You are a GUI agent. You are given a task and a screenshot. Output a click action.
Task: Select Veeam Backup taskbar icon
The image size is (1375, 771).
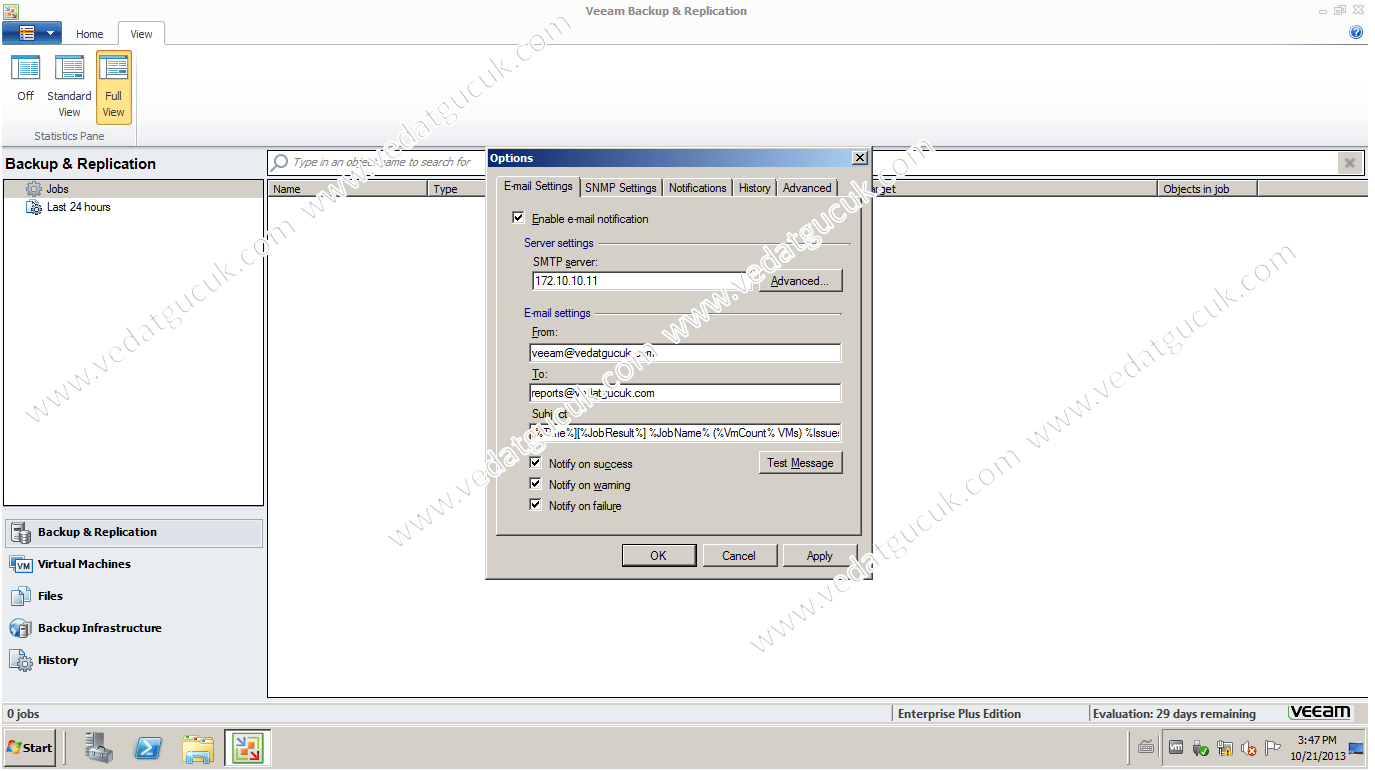coord(247,748)
